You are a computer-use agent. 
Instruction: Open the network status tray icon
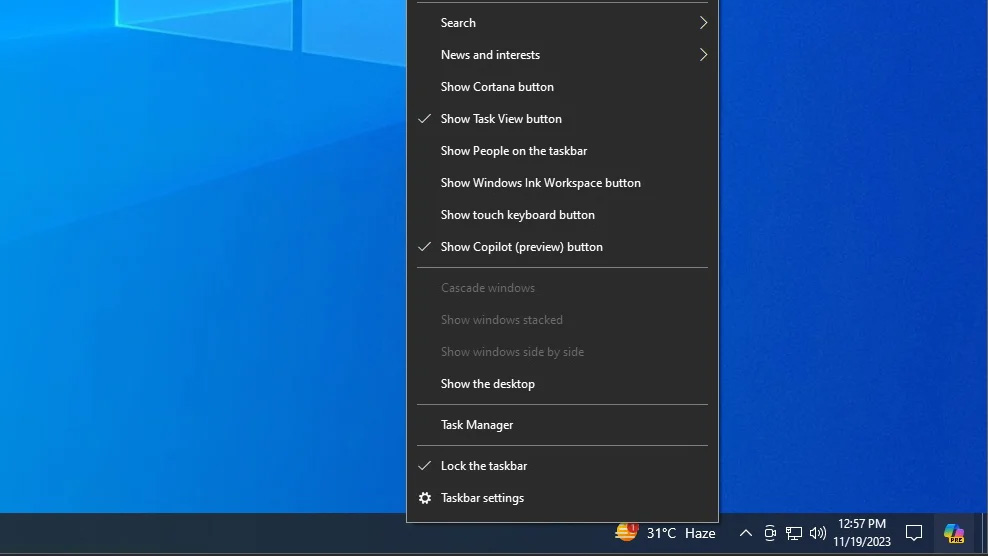[793, 533]
